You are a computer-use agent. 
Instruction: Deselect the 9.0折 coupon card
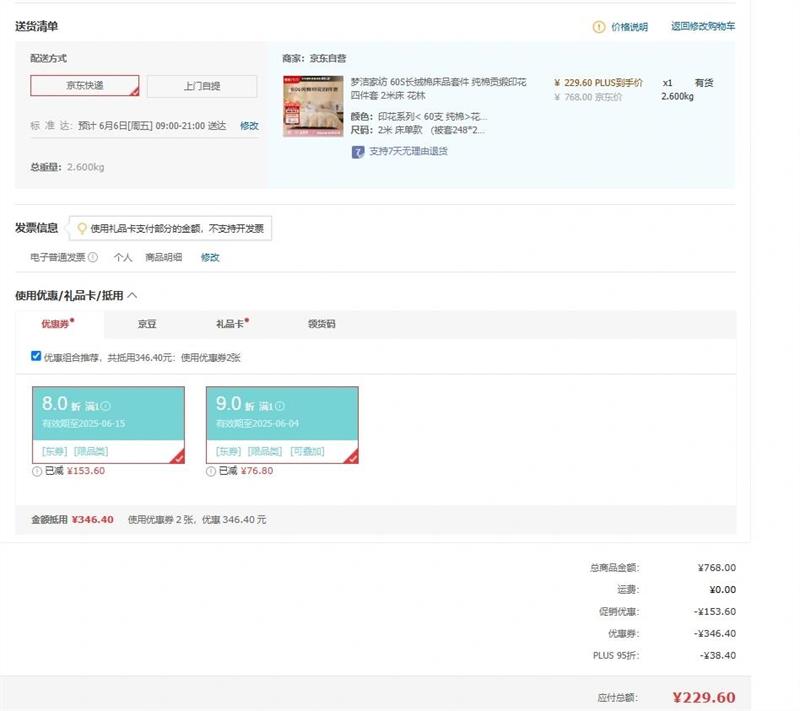point(282,424)
